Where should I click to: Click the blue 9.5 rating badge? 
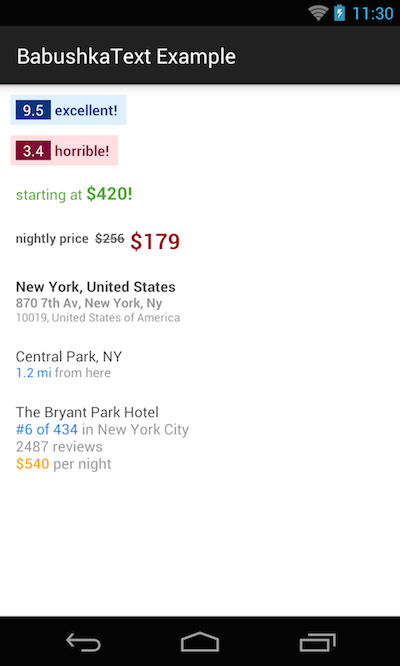pyautogui.click(x=33, y=110)
